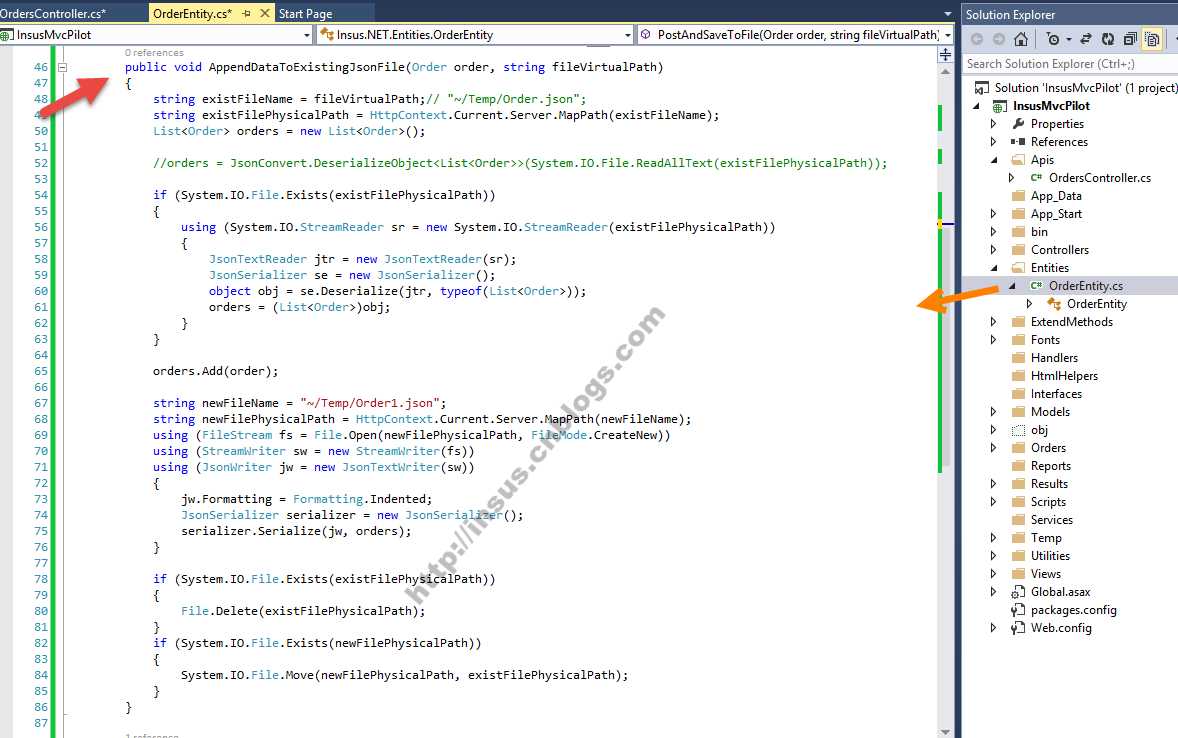Open the tab list dropdown arrow
Image resolution: width=1178 pixels, height=738 pixels.
947,14
